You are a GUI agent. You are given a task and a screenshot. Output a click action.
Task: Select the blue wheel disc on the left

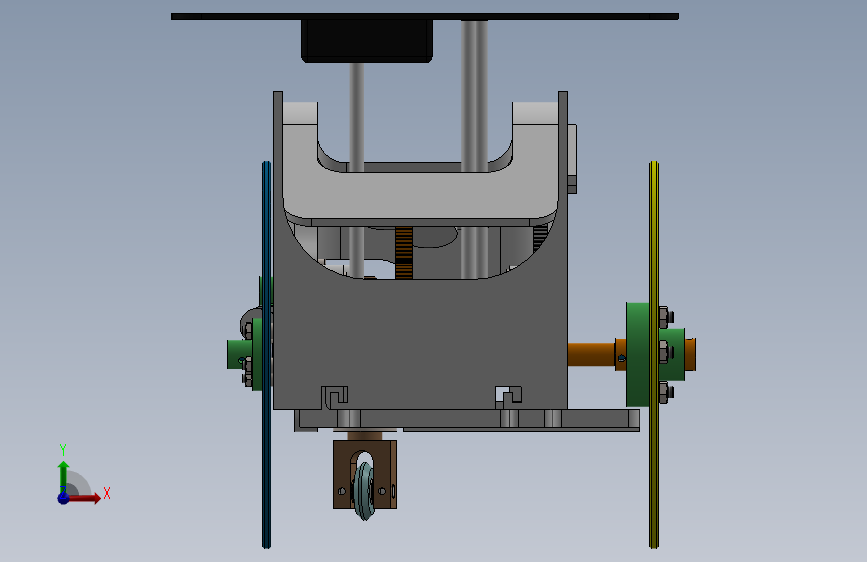tap(266, 355)
